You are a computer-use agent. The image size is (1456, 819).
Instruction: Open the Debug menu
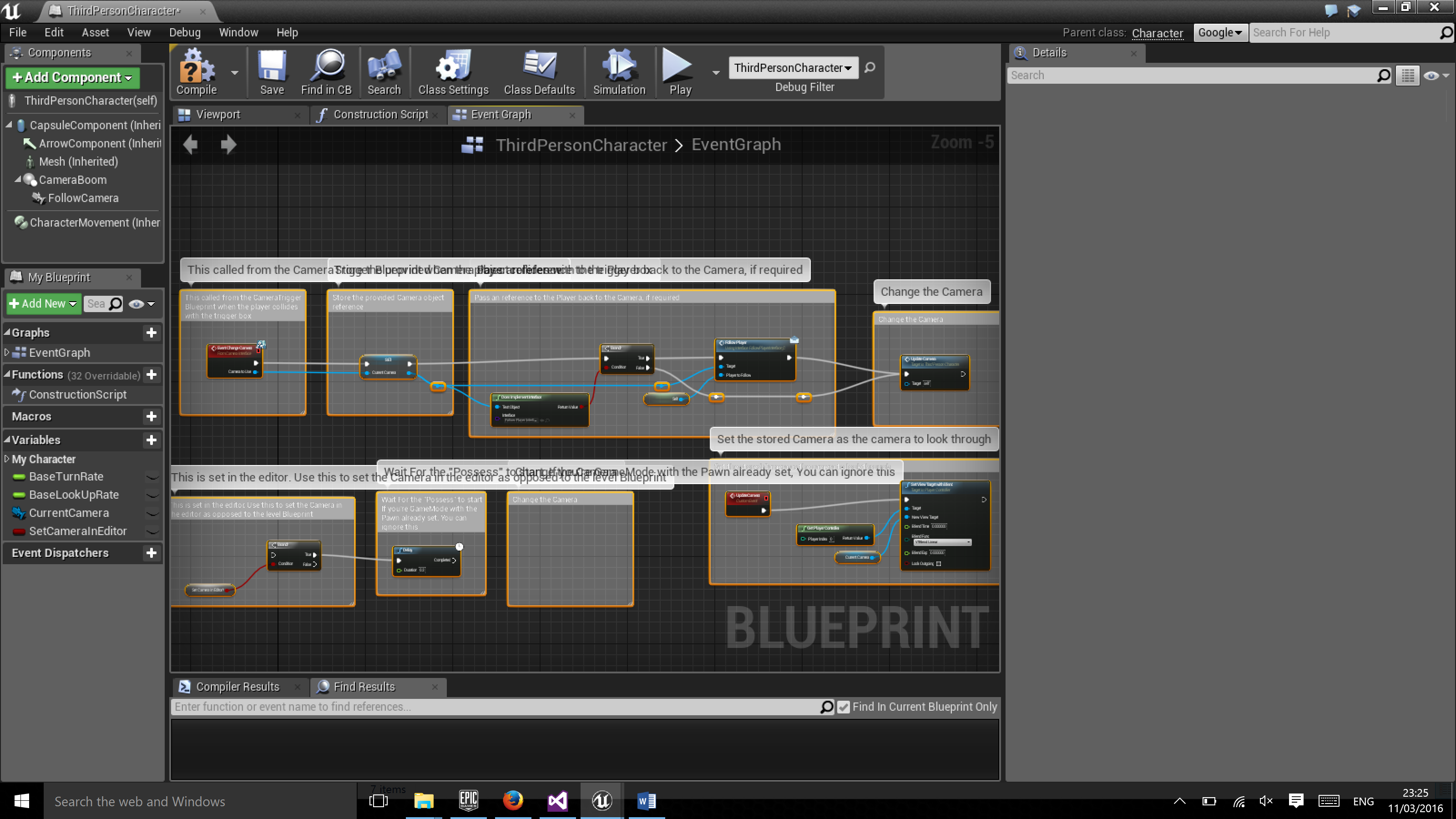184,32
